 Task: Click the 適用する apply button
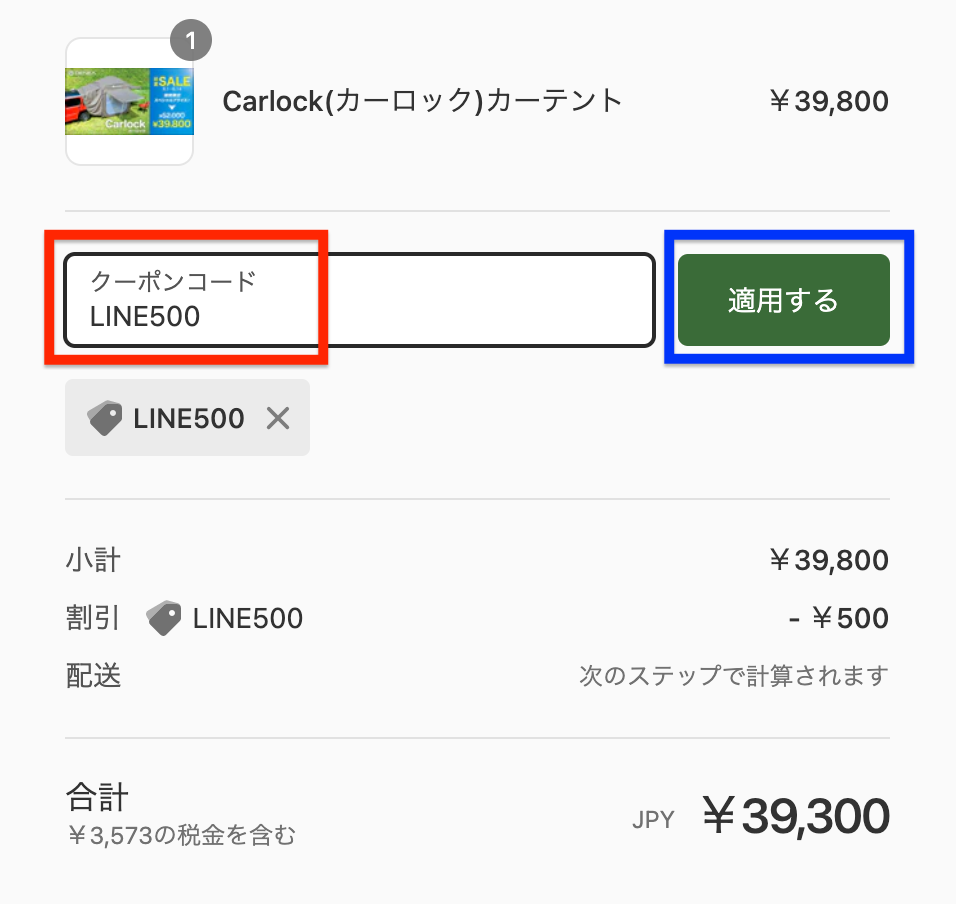pos(783,300)
